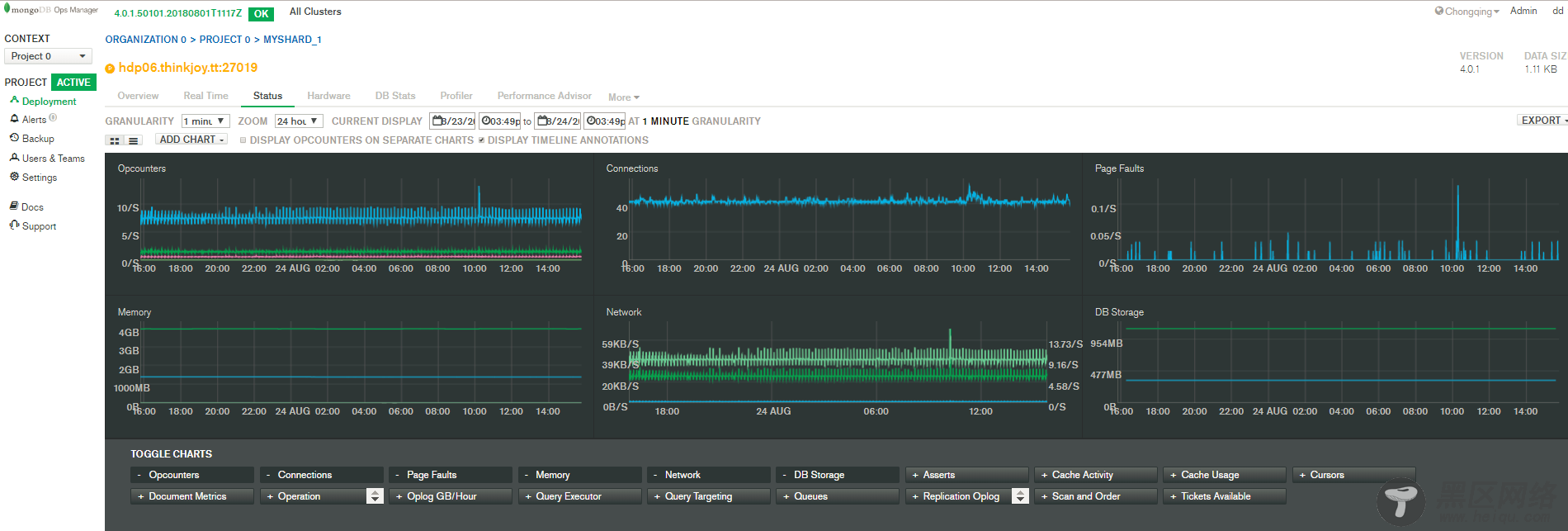Expand the Add Chart menu
1568x531 pixels.
pyautogui.click(x=191, y=140)
